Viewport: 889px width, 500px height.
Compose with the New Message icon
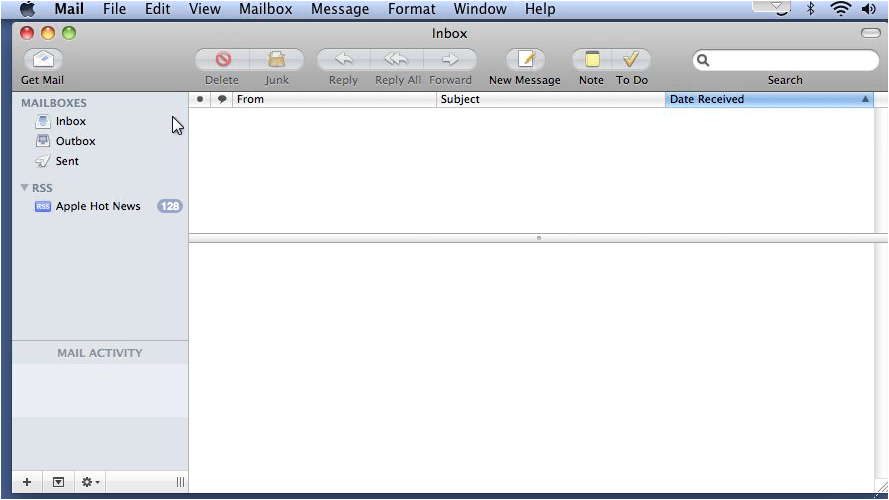(x=526, y=59)
